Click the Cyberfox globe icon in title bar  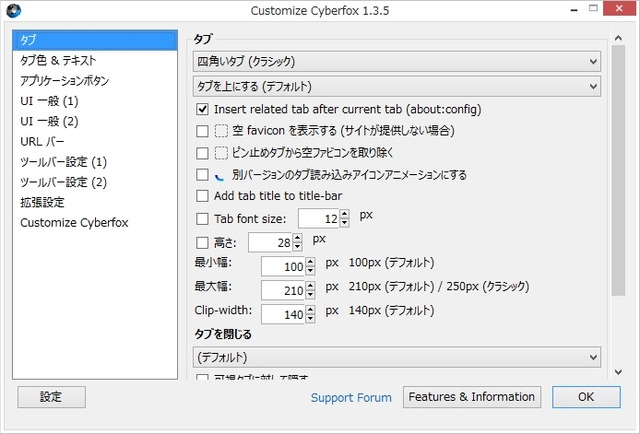(13, 11)
